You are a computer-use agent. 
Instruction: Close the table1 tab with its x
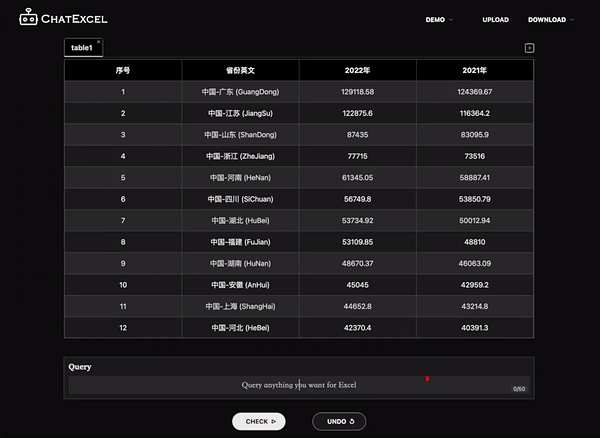pyautogui.click(x=98, y=42)
